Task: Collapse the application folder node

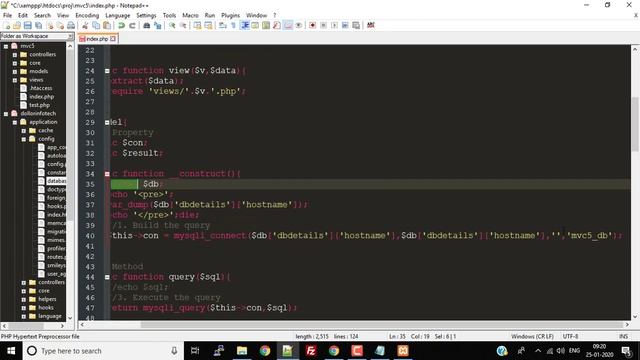Action: tap(15, 122)
